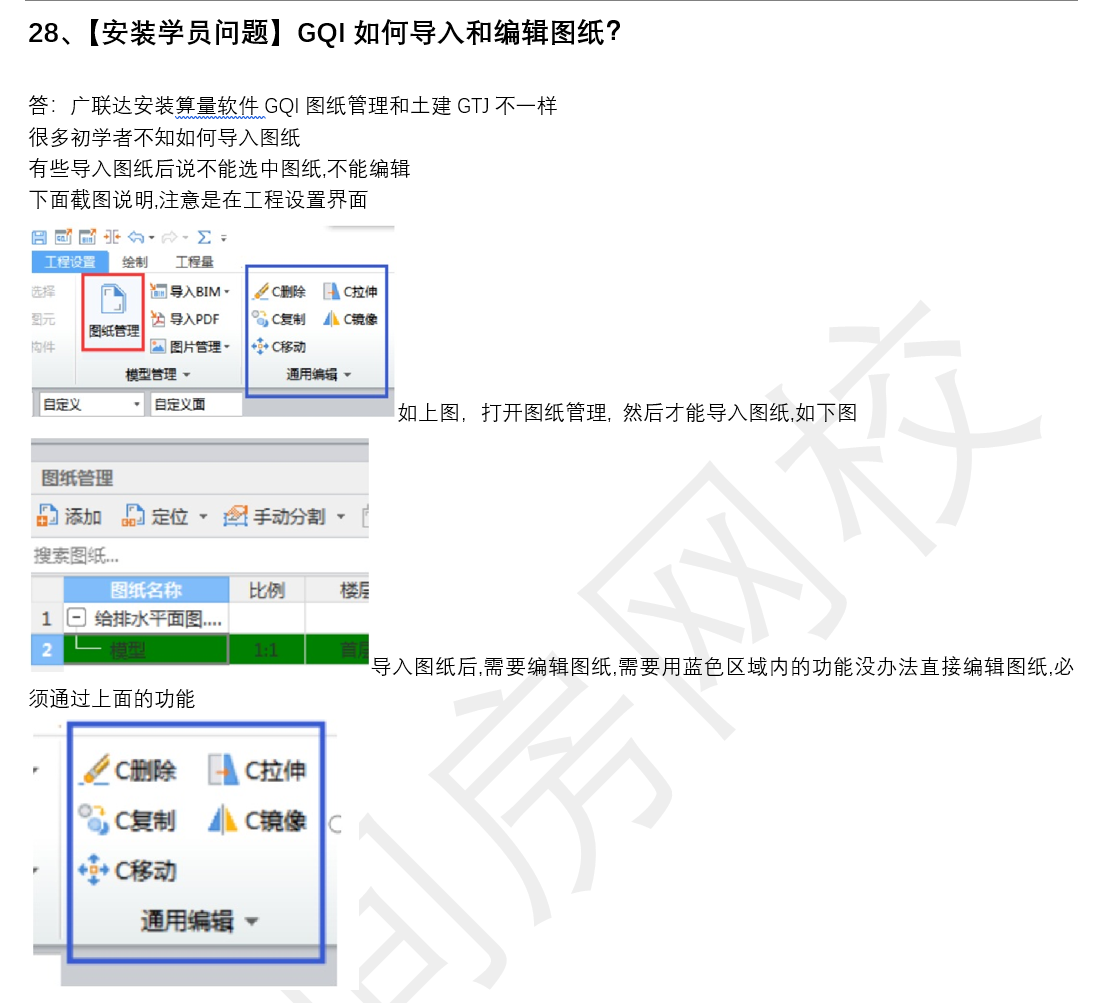Click the 定位 tool icon

coord(132,516)
